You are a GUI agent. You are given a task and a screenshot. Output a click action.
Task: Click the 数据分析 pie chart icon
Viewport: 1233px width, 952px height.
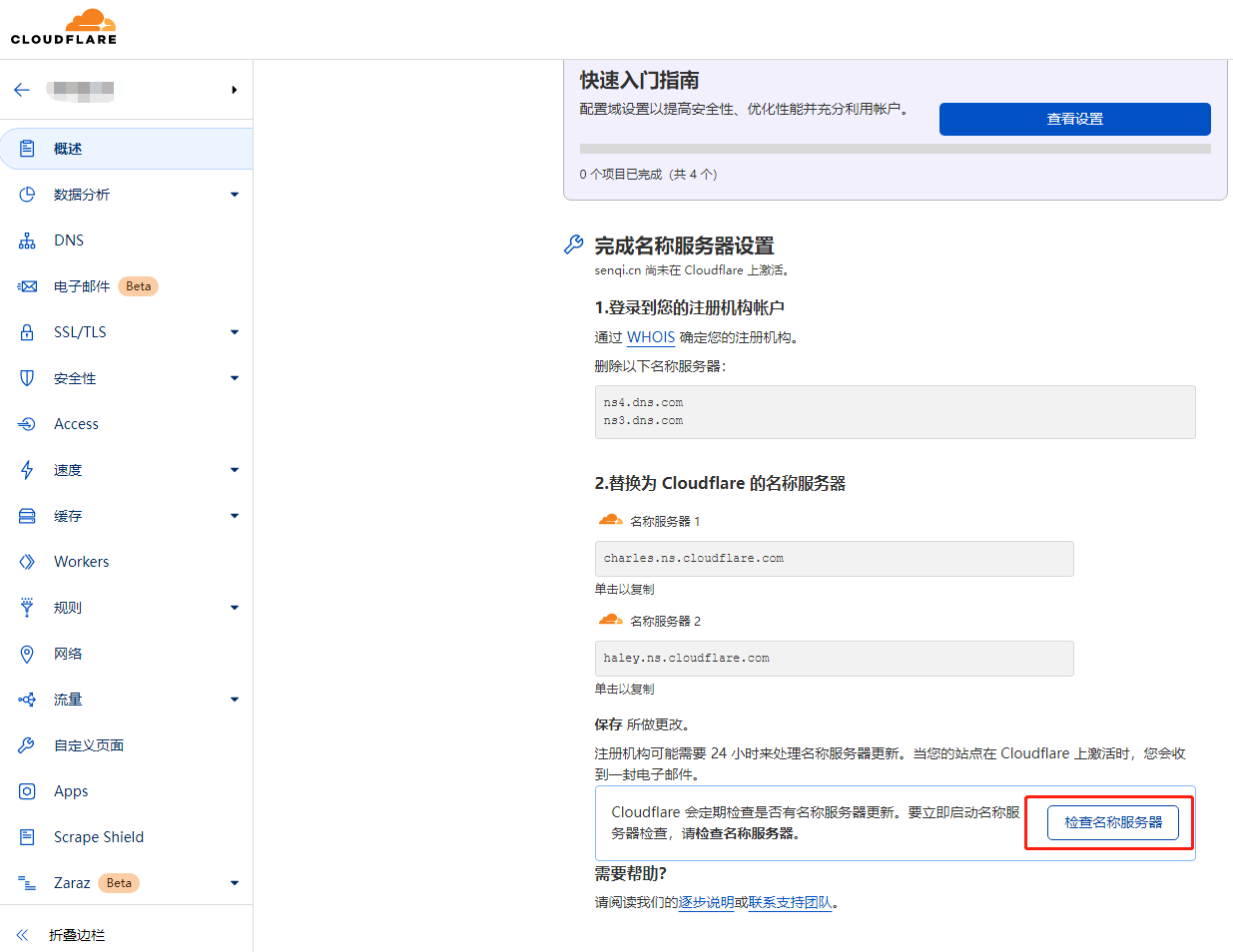click(x=27, y=195)
